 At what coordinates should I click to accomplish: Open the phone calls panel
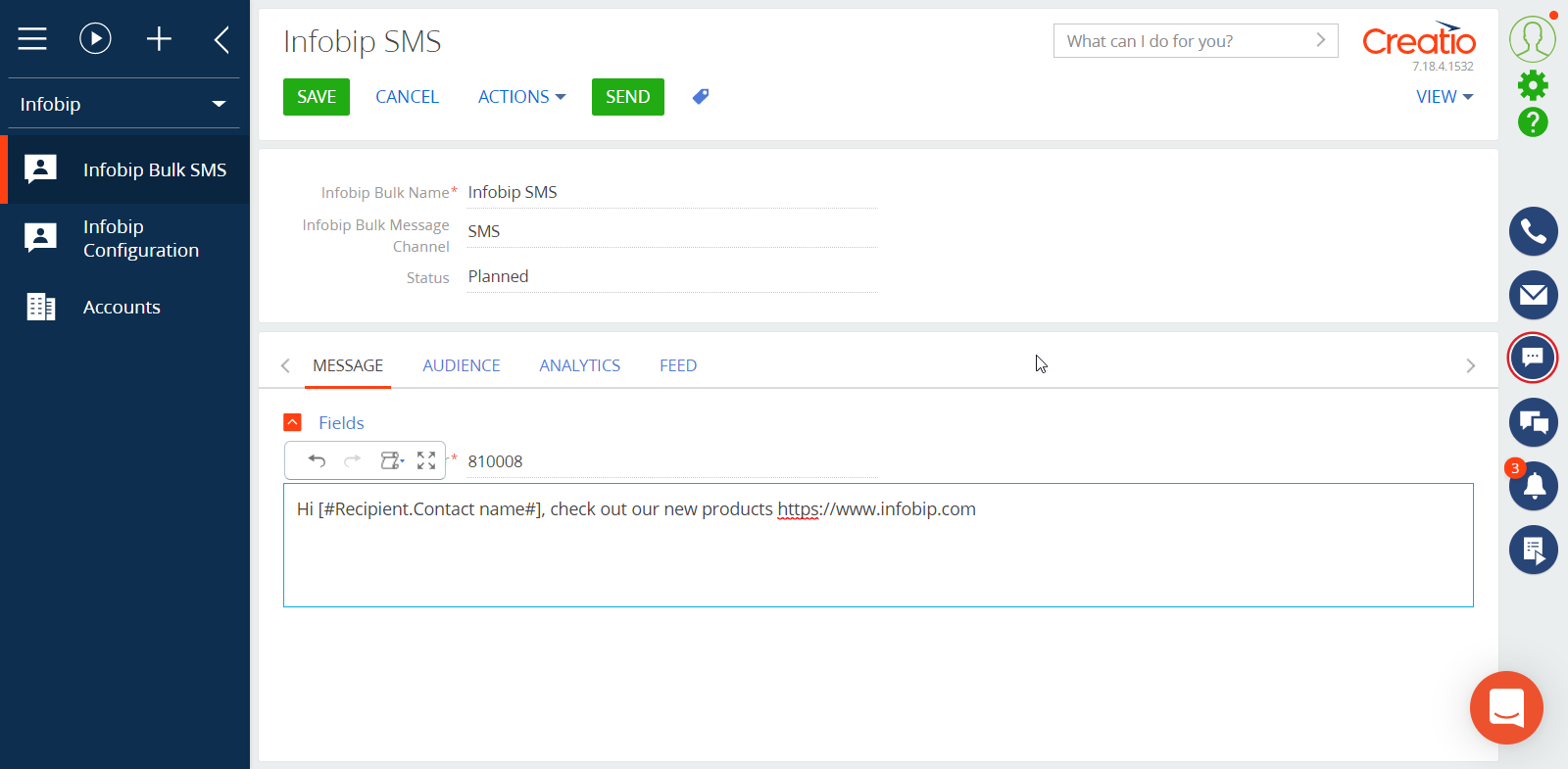point(1534,231)
